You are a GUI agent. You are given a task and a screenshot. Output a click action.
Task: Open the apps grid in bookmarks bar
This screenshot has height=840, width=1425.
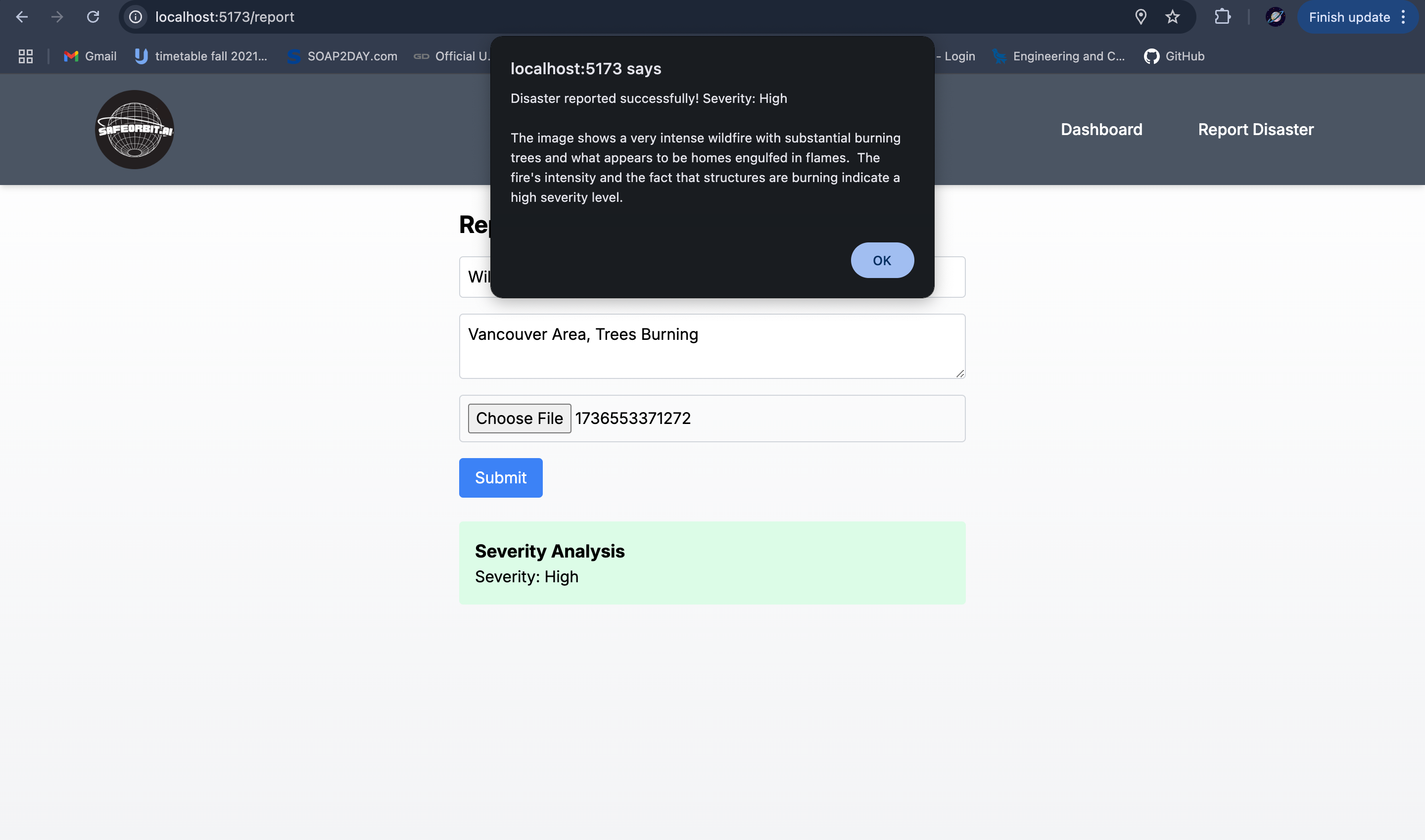(x=25, y=56)
